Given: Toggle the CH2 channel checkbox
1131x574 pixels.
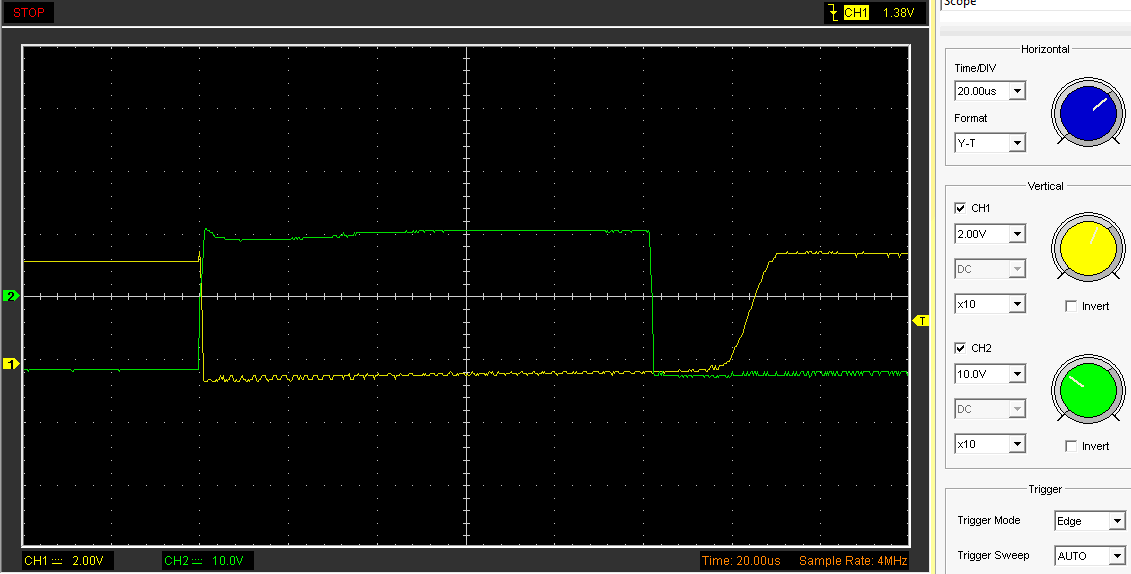Looking at the screenshot, I should 960,348.
